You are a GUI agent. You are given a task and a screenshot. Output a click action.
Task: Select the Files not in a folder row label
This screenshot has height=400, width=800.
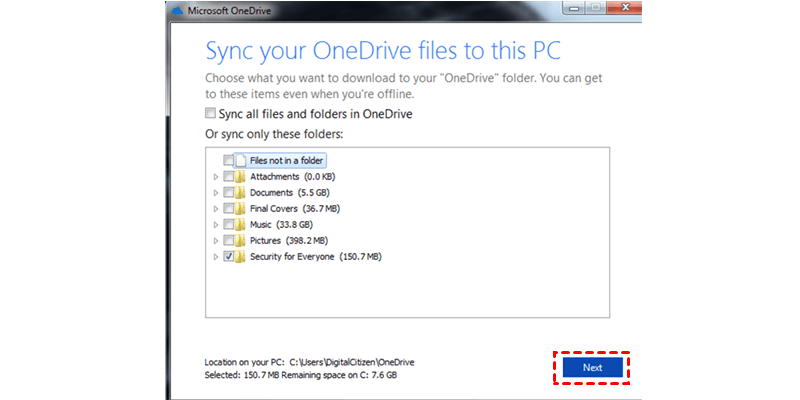pyautogui.click(x=286, y=161)
